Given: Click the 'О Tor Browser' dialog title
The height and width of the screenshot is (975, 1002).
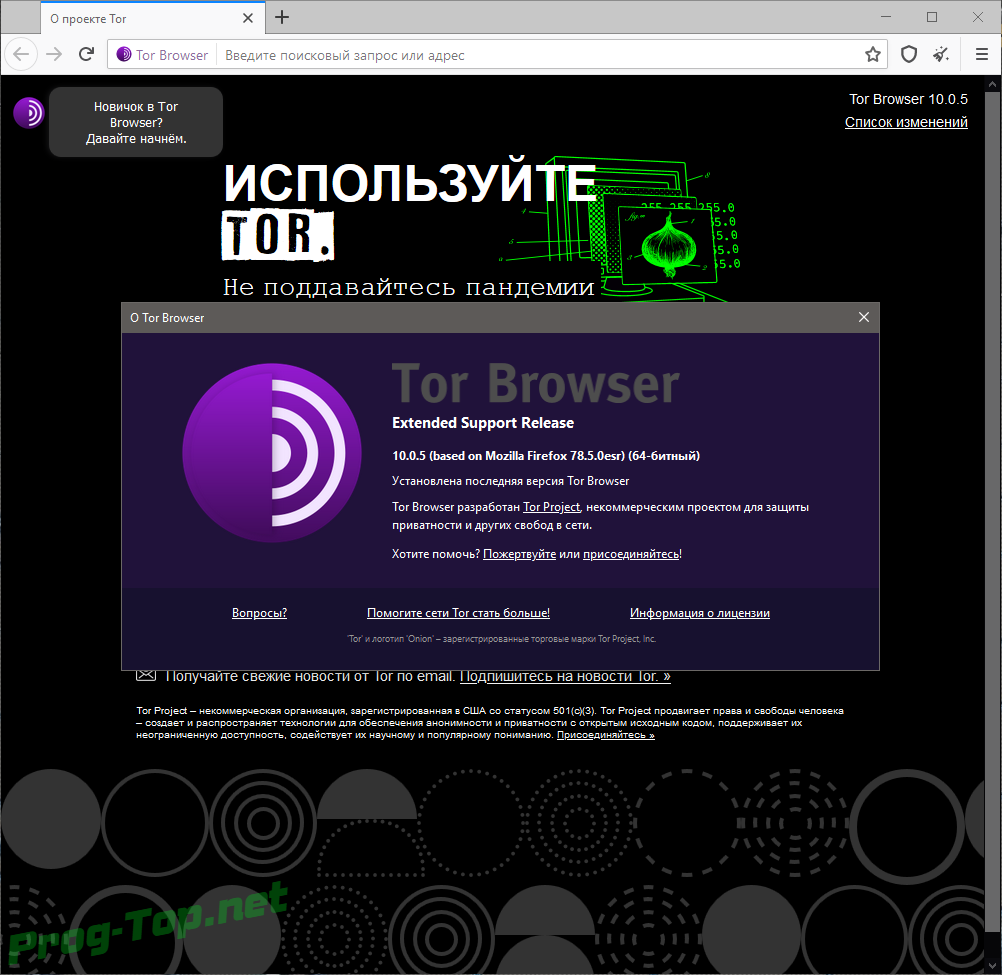Looking at the screenshot, I should pyautogui.click(x=167, y=318).
